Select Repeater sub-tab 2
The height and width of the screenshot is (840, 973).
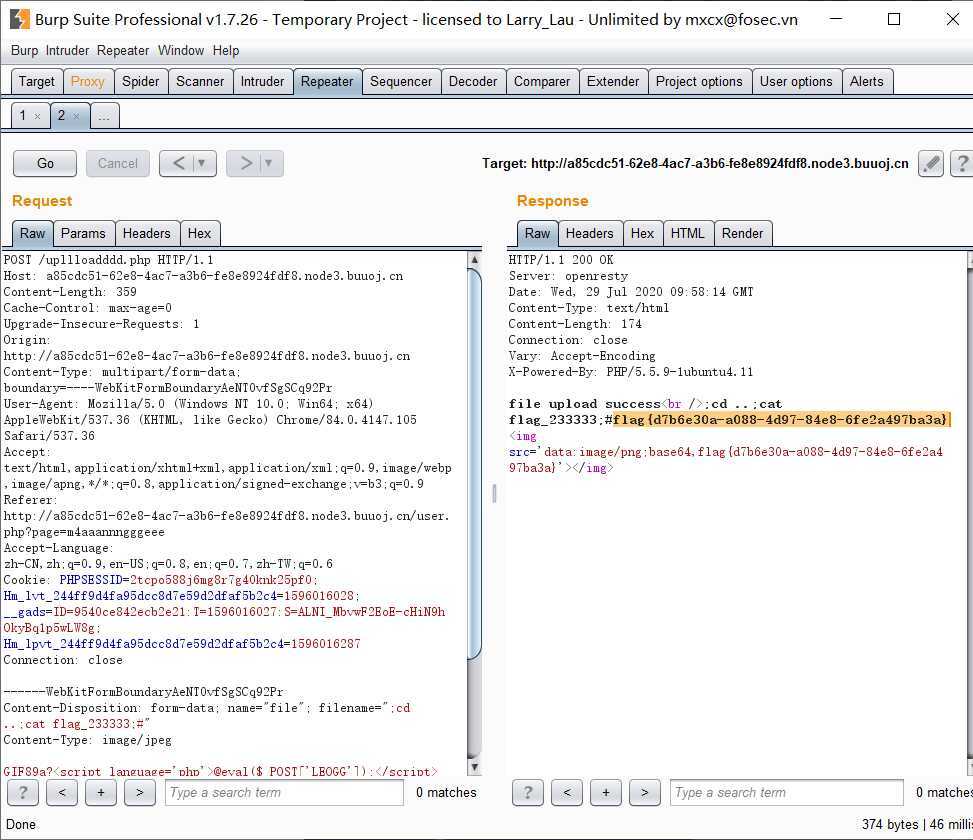61,115
